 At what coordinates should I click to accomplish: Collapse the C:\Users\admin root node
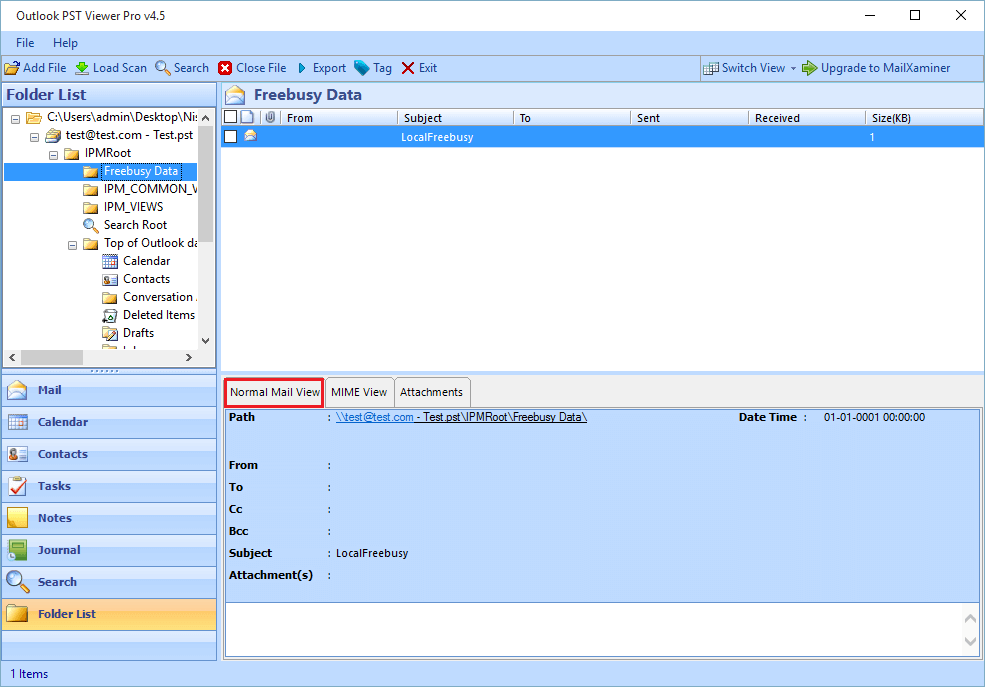[16, 119]
